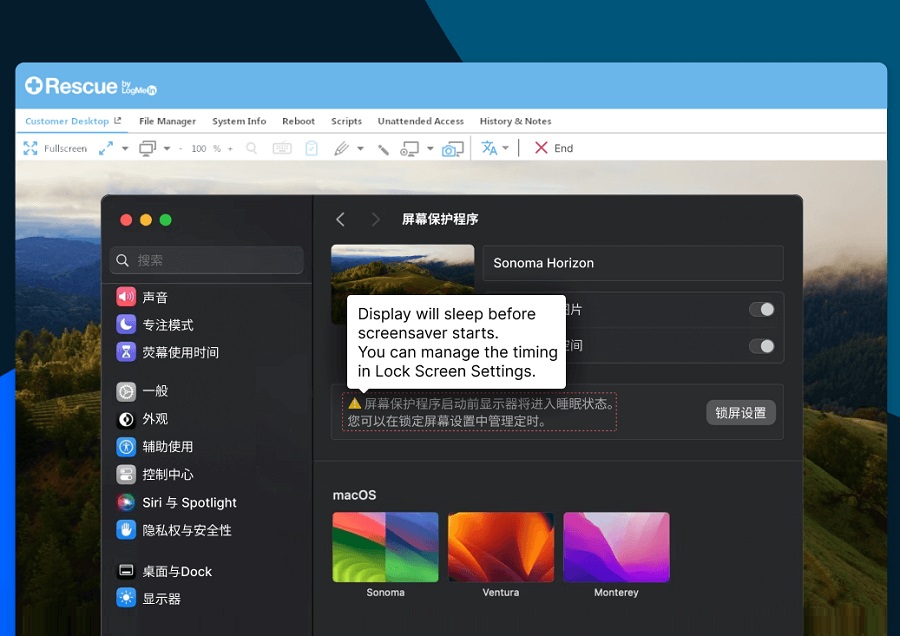Switch to the Customer Desktop tab
This screenshot has height=636, width=900.
click(67, 121)
